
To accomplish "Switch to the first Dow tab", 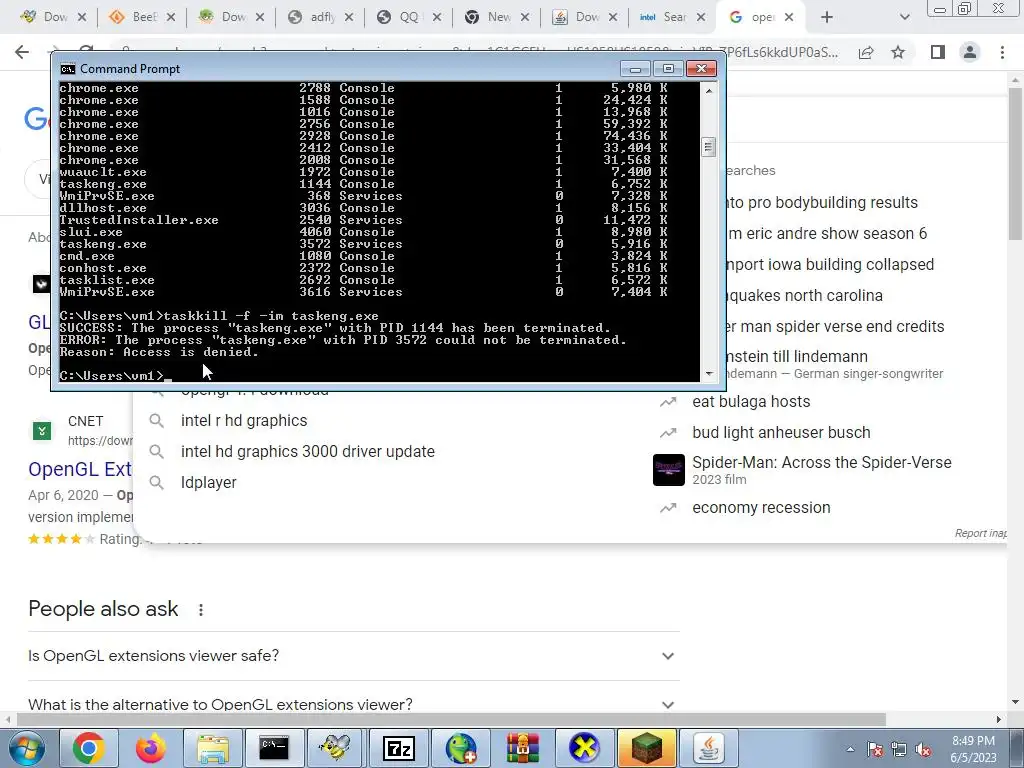I will (52, 18).
